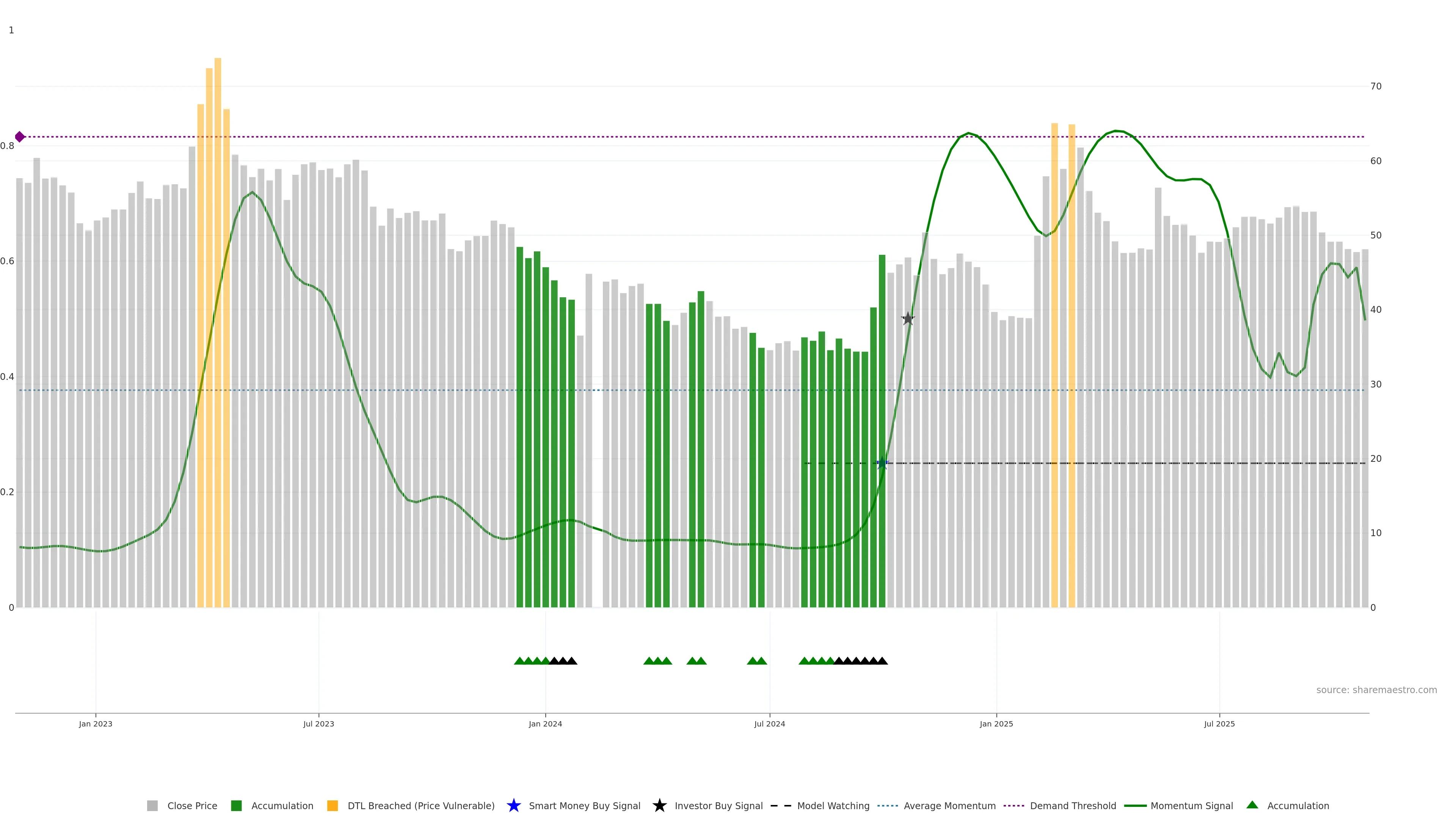Viewport: 1456px width, 819px height.
Task: Click the purple diamond Demand Threshold marker
Action: coord(20,137)
